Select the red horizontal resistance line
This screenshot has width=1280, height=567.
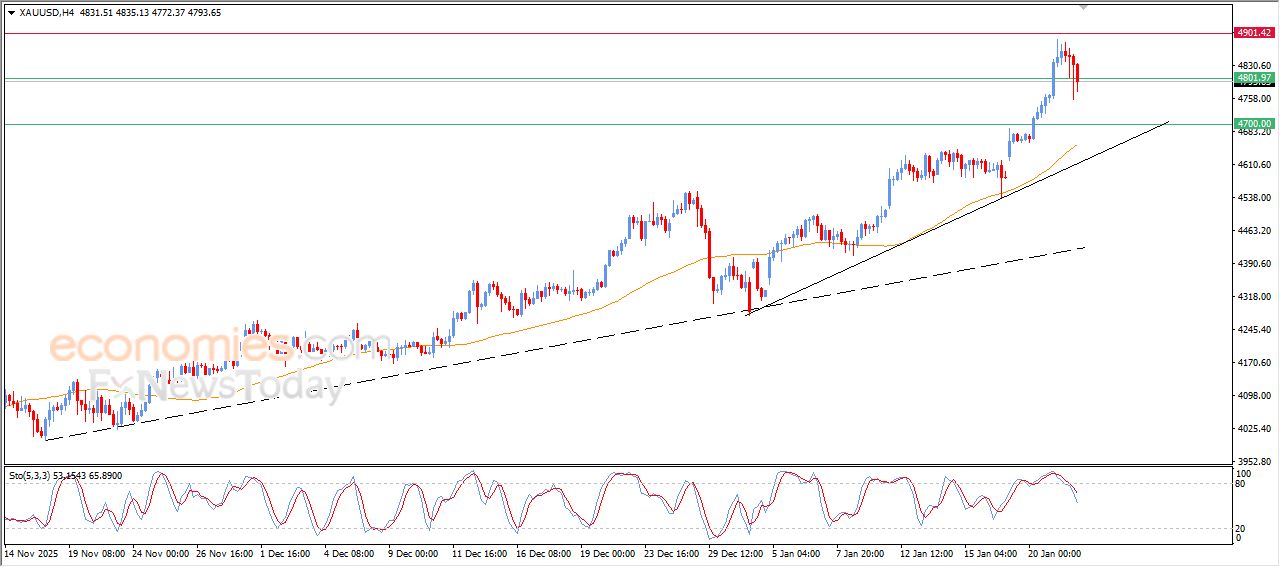click(600, 33)
